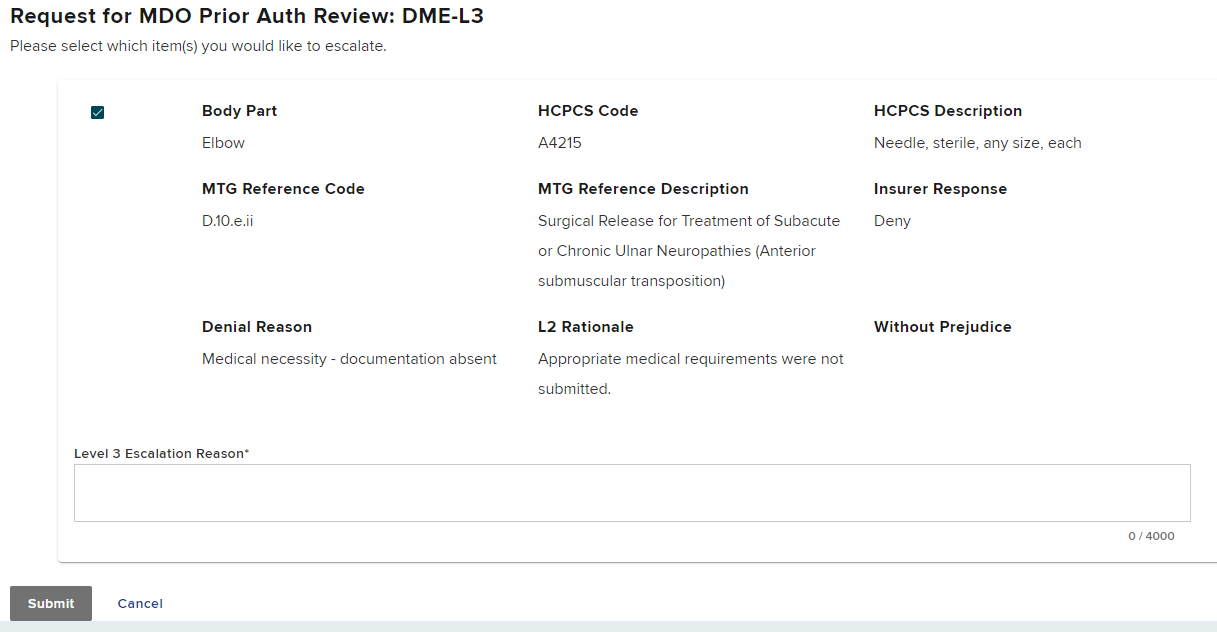Image resolution: width=1217 pixels, height=632 pixels.
Task: Cancel the escalation request
Action: coord(140,603)
